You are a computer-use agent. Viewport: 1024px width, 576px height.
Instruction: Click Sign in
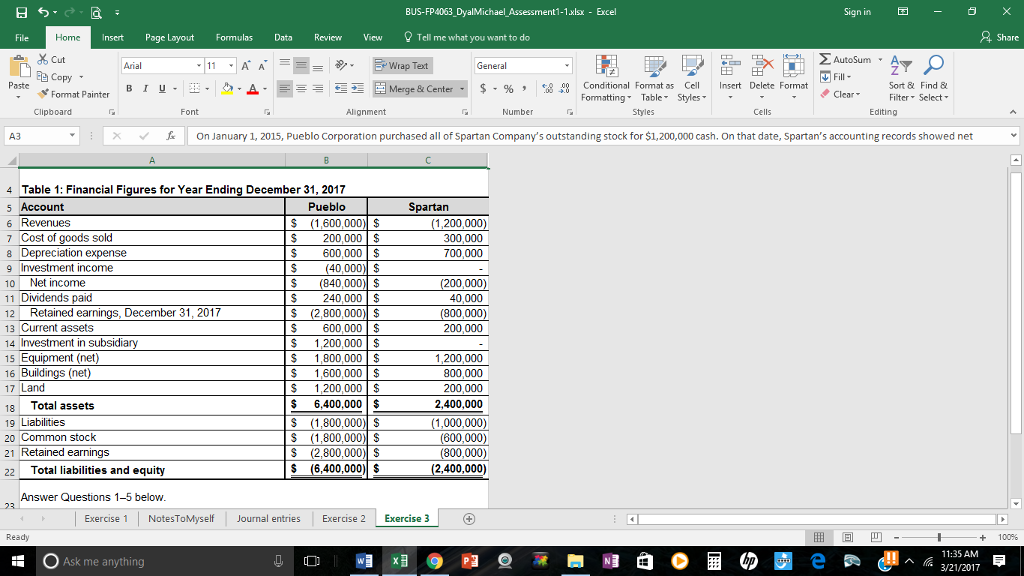857,12
